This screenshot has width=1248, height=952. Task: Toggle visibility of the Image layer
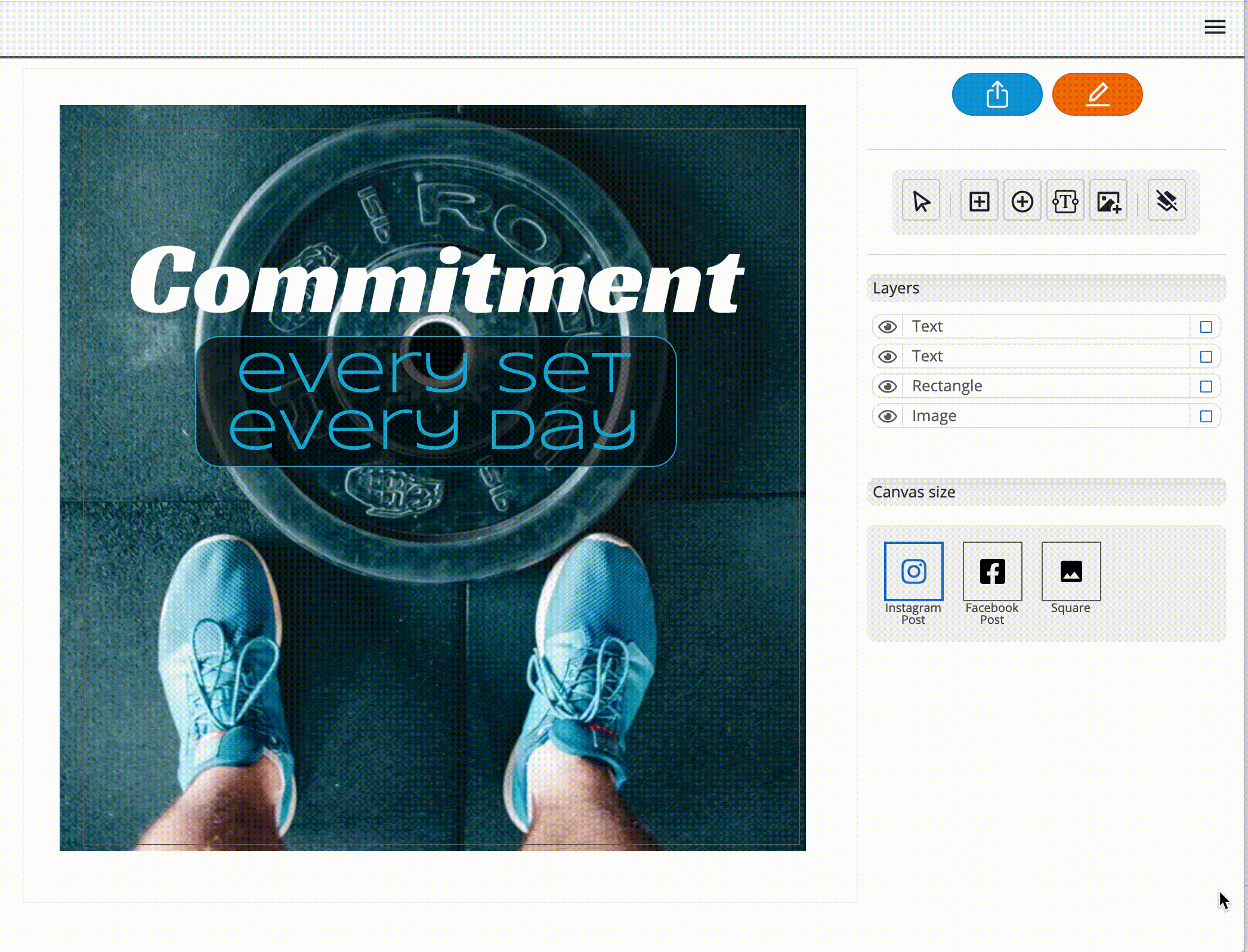pyautogui.click(x=888, y=416)
